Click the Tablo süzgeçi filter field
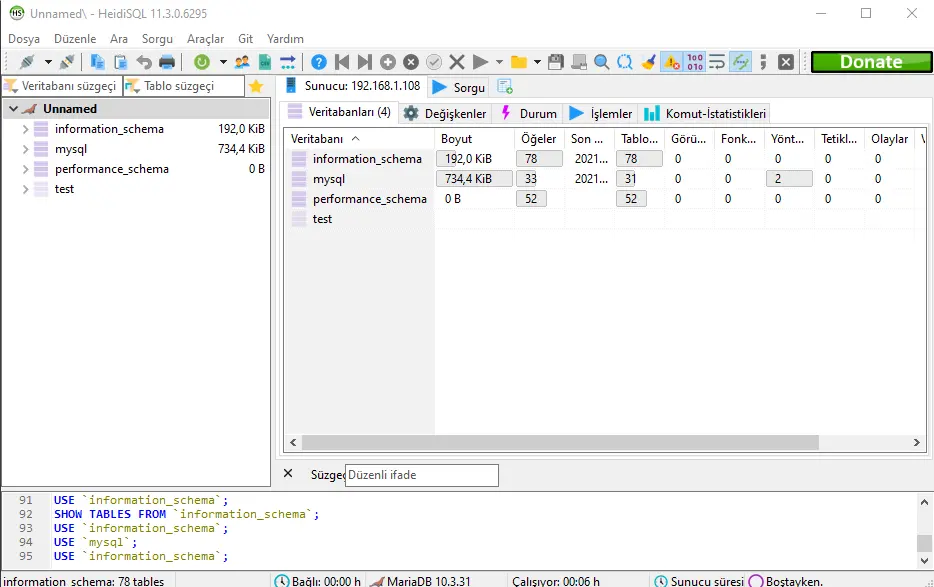Image resolution: width=934 pixels, height=587 pixels. point(184,86)
